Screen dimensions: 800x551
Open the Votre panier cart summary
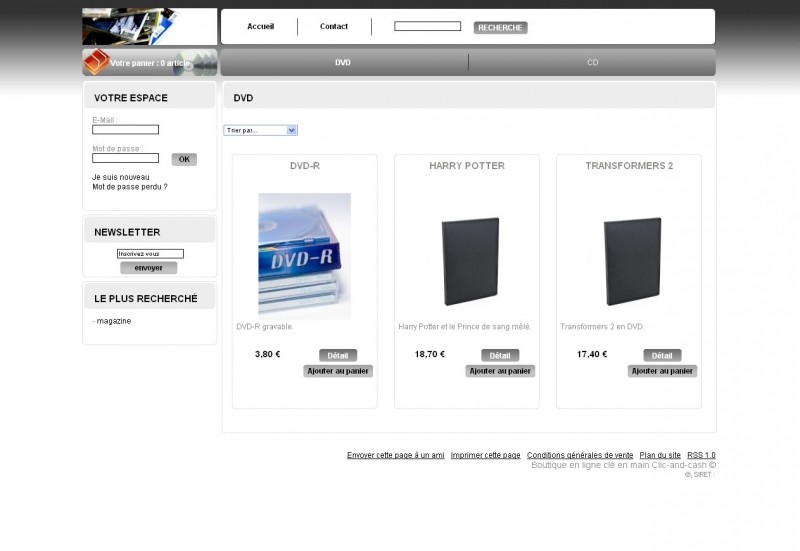[x=149, y=63]
